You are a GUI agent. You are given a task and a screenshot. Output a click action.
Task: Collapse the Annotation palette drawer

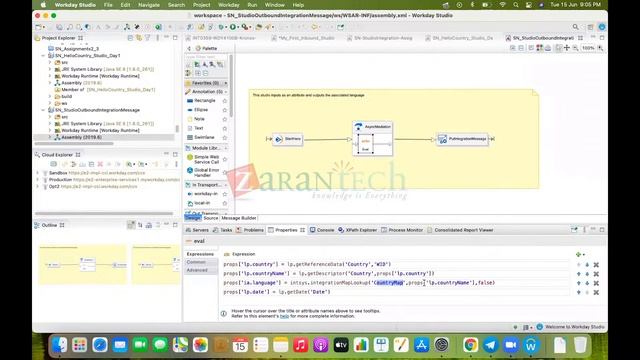(207, 92)
